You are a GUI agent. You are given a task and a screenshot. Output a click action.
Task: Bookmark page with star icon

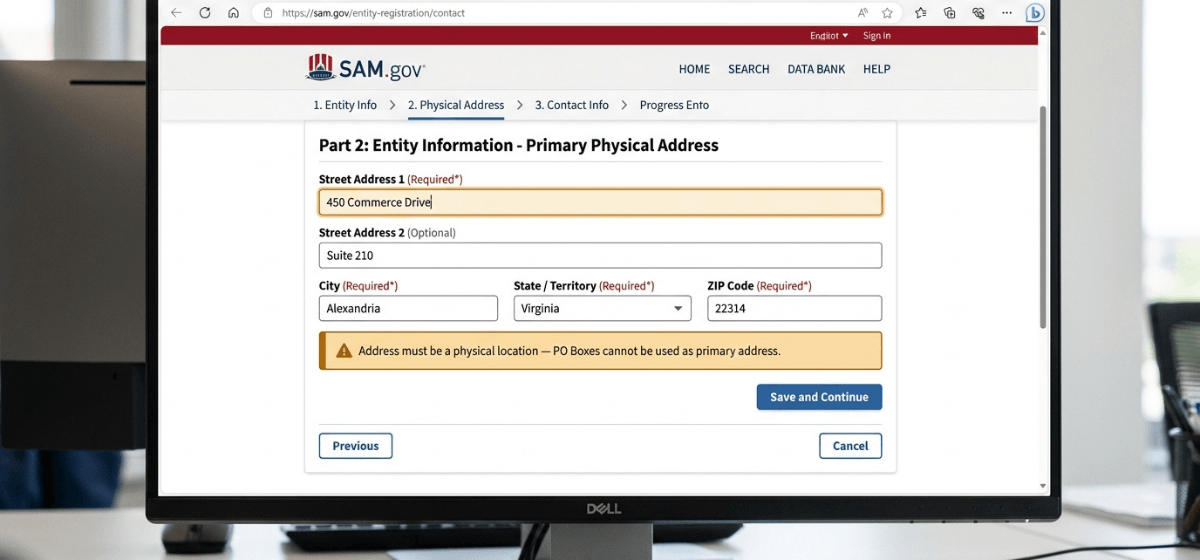point(887,13)
